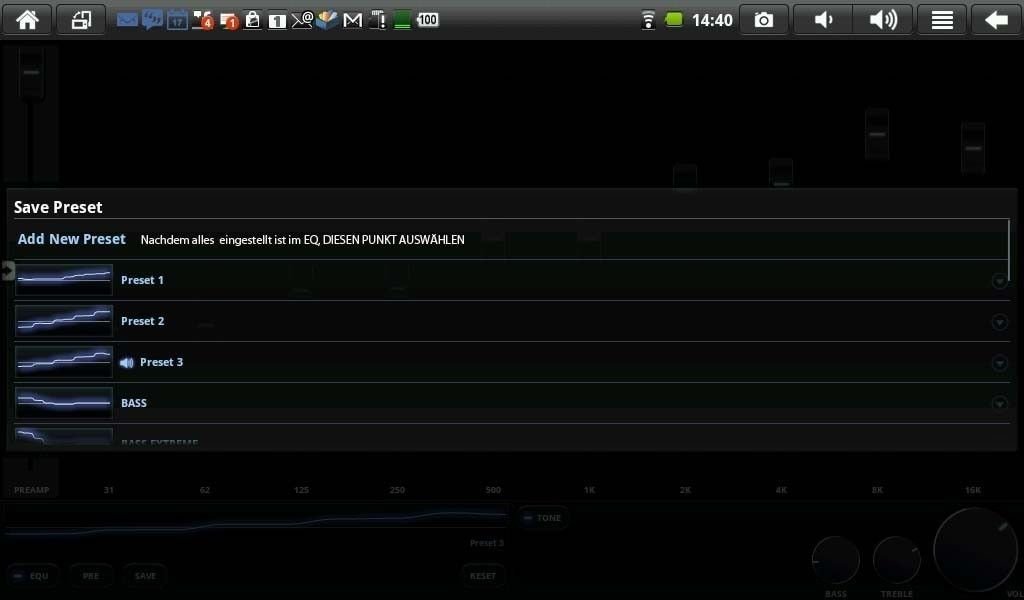Open the blue envelope mail notification

pyautogui.click(x=127, y=20)
